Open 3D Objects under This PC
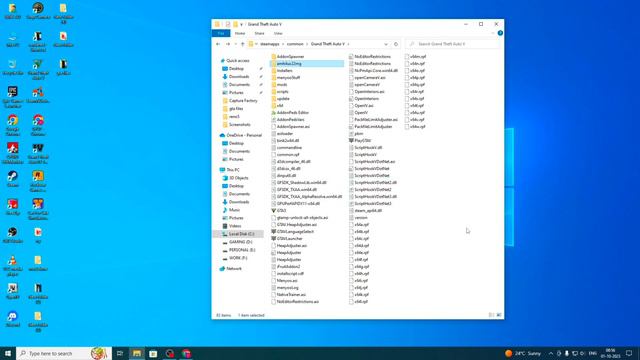The height and width of the screenshot is (360, 640). click(238, 178)
